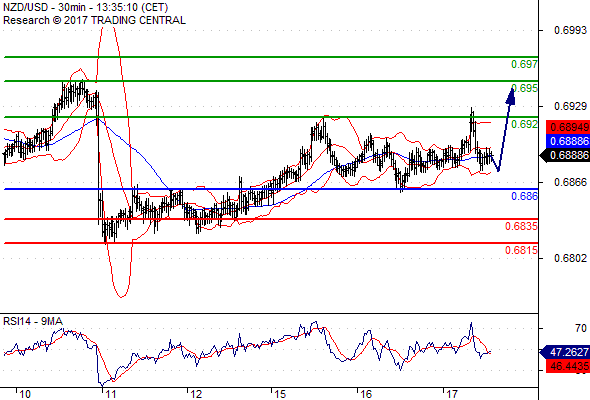Select the 0.697 resistance level label
The width and height of the screenshot is (590, 400).
tap(525, 64)
